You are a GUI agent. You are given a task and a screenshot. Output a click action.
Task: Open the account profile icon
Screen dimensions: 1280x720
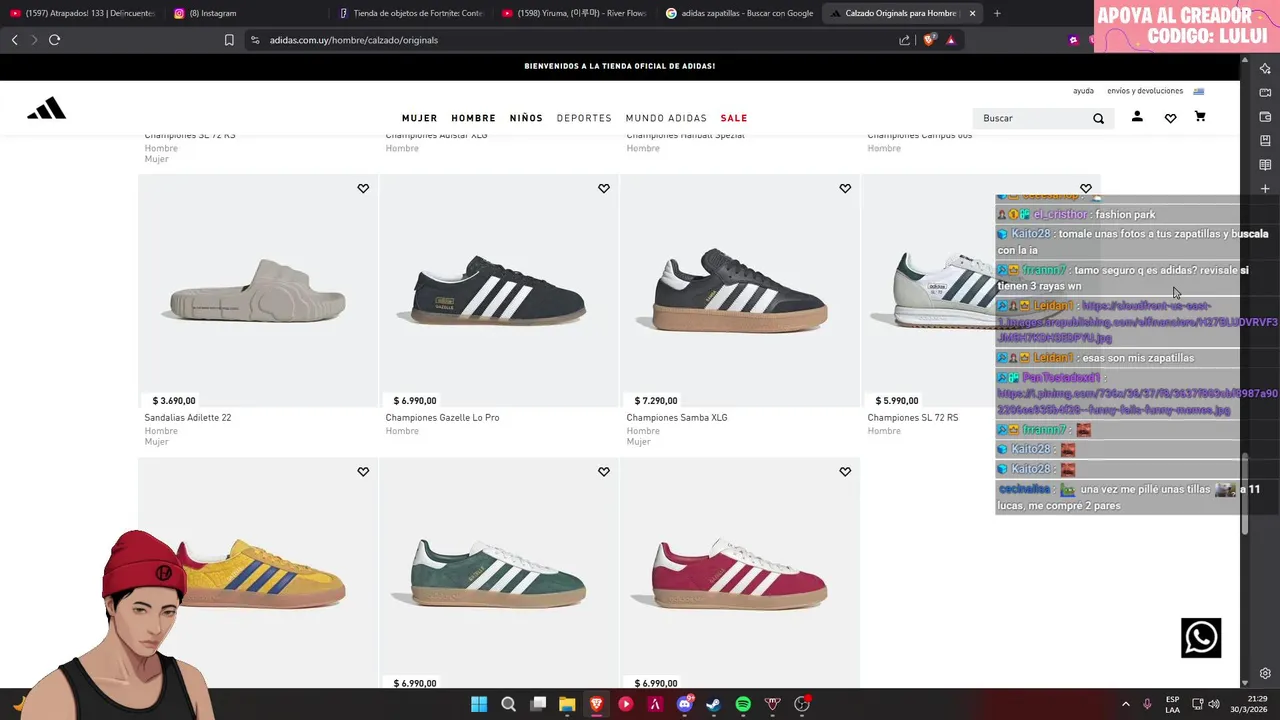pos(1137,117)
